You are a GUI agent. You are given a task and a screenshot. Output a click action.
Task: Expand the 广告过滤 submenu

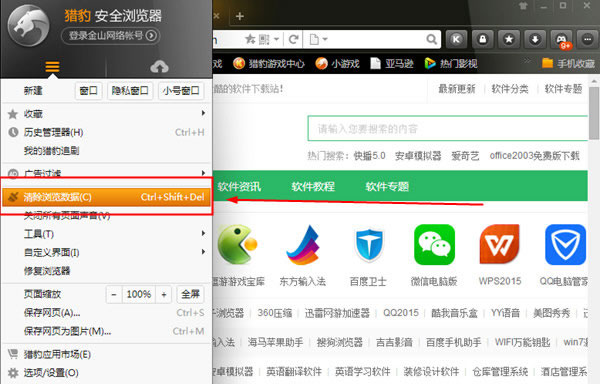(x=106, y=173)
